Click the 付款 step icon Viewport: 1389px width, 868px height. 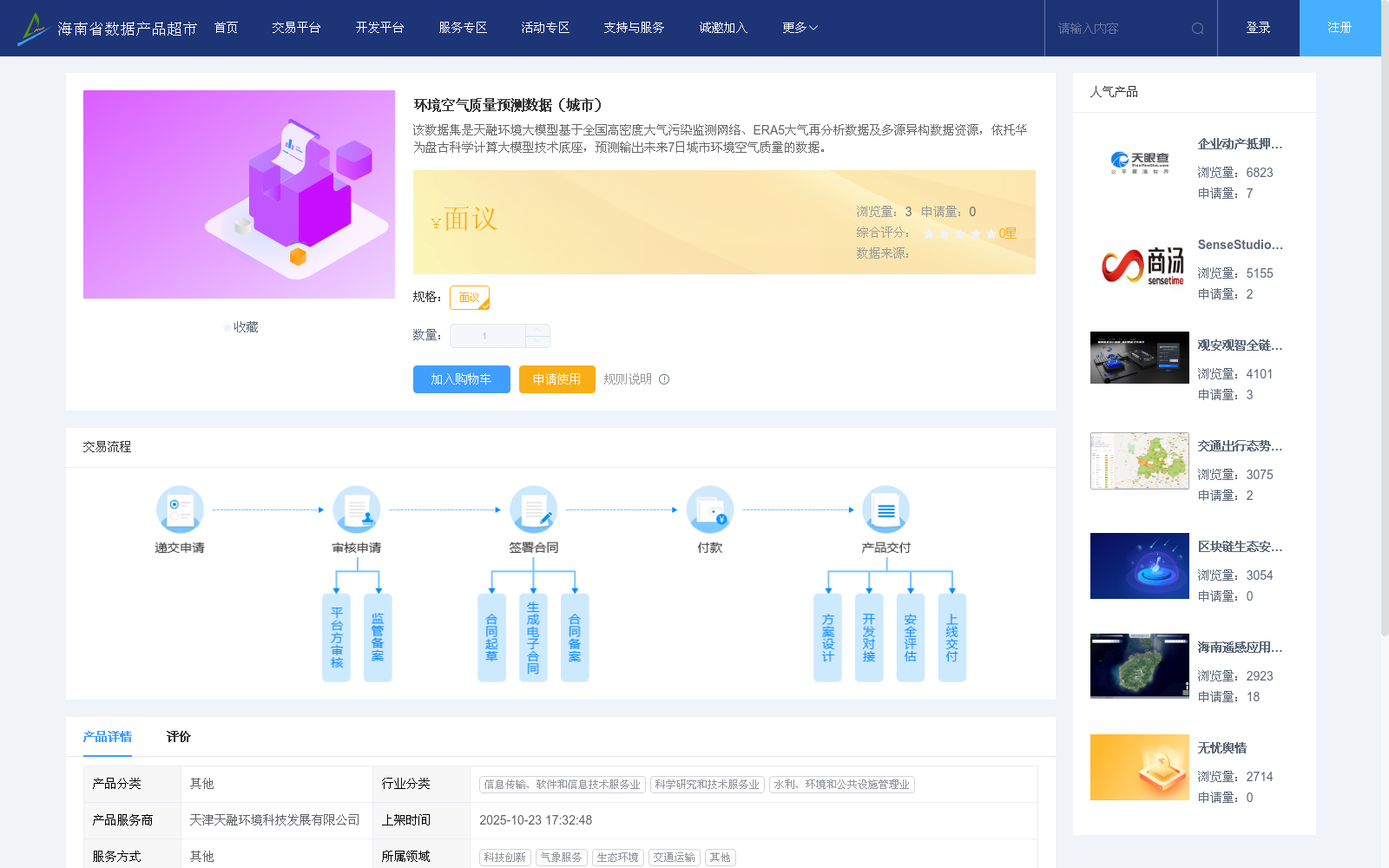pos(710,510)
